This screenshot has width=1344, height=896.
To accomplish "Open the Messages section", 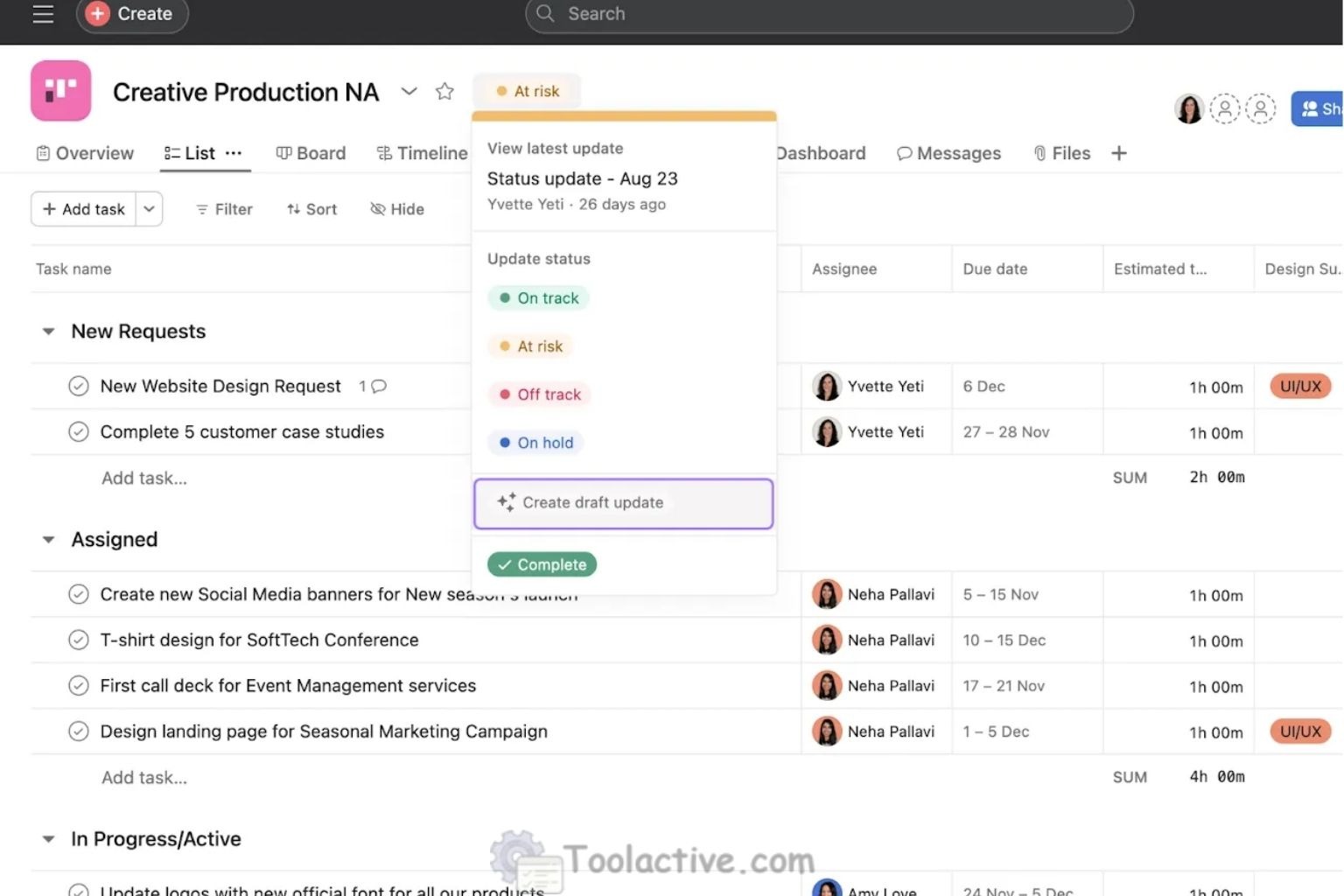I will (x=948, y=152).
